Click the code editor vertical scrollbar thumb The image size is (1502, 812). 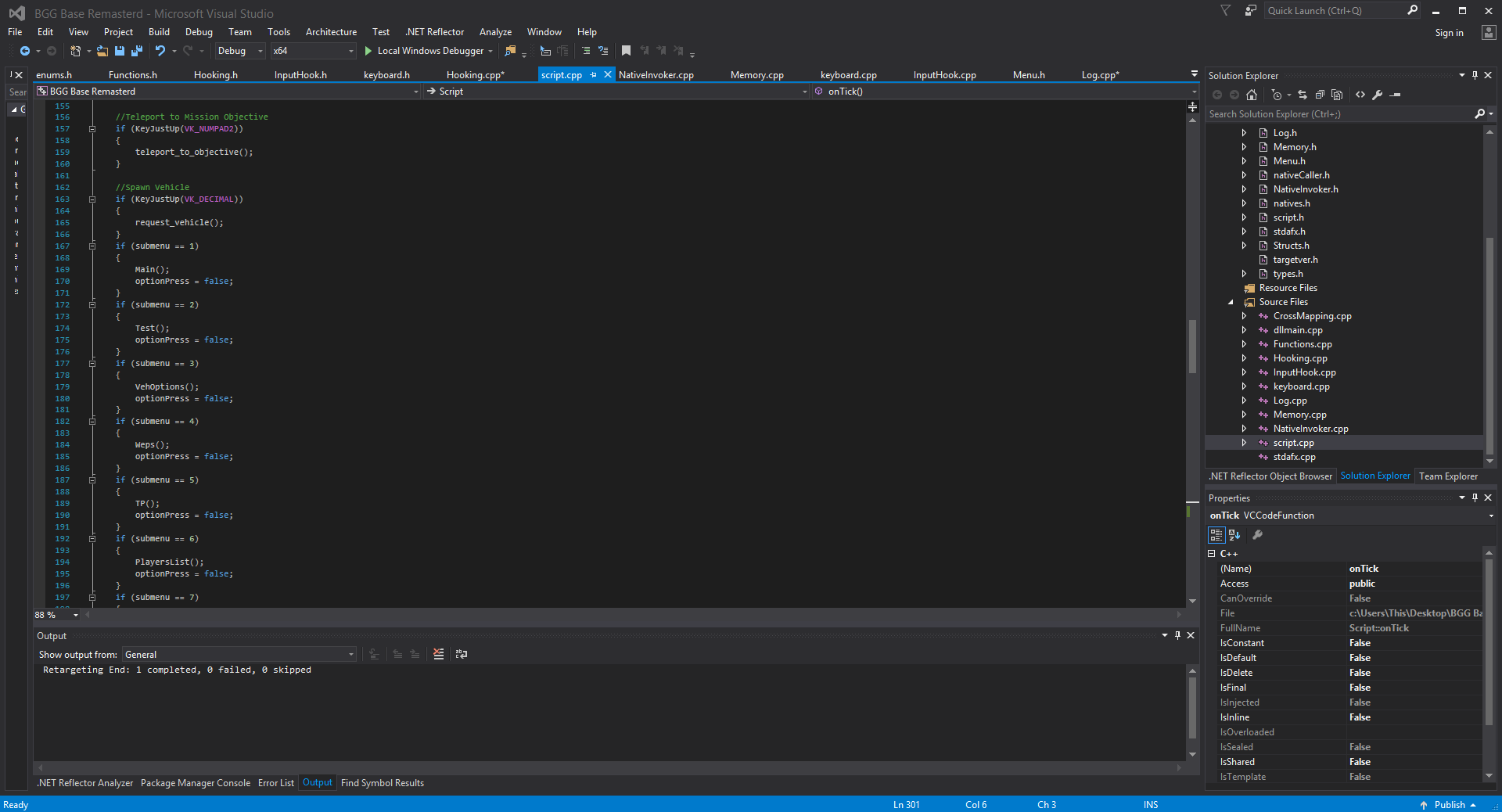pos(1192,347)
